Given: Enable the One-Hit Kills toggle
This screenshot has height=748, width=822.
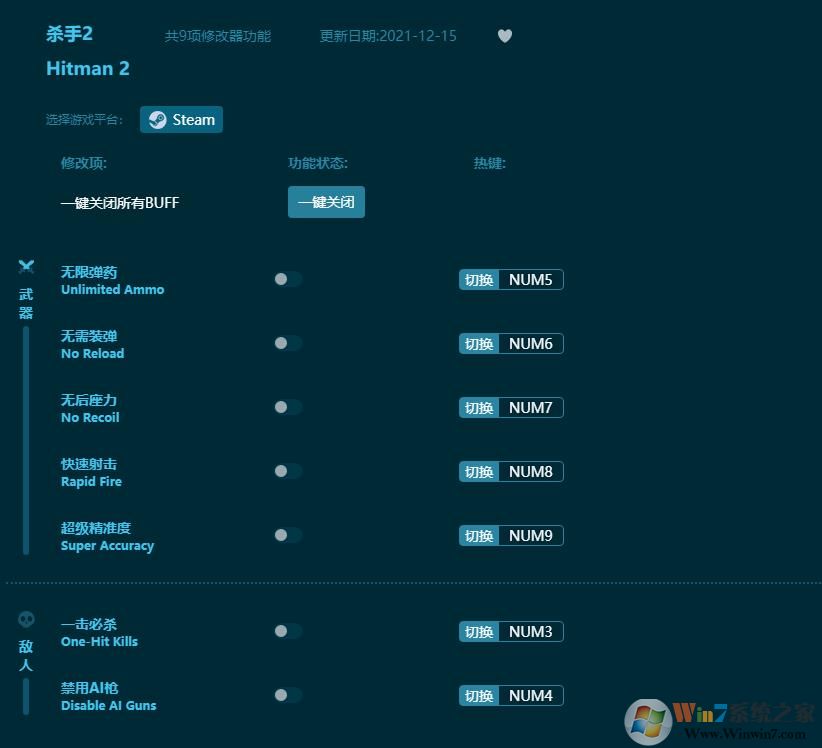Looking at the screenshot, I should [x=287, y=631].
